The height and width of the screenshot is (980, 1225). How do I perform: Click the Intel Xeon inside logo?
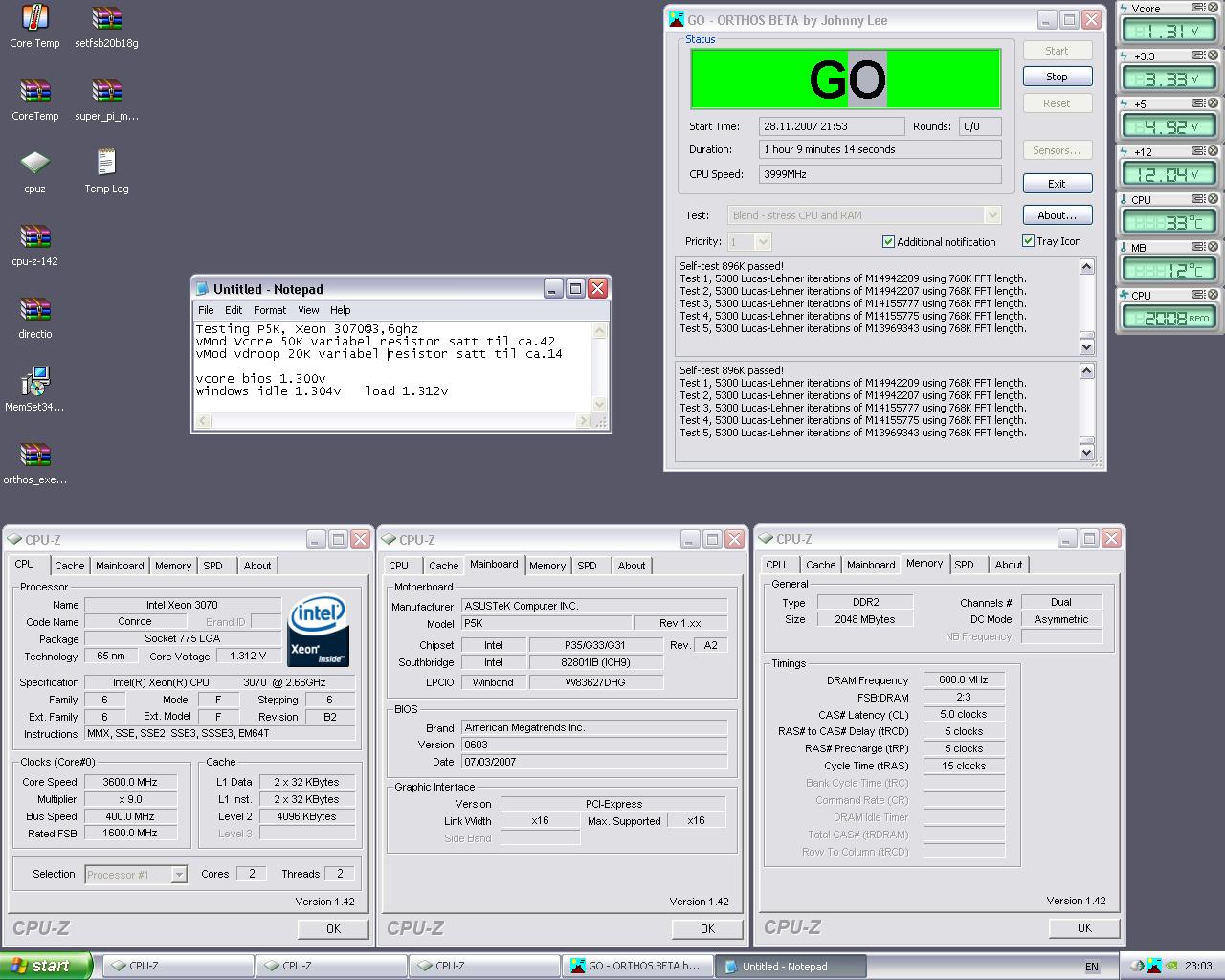(319, 631)
